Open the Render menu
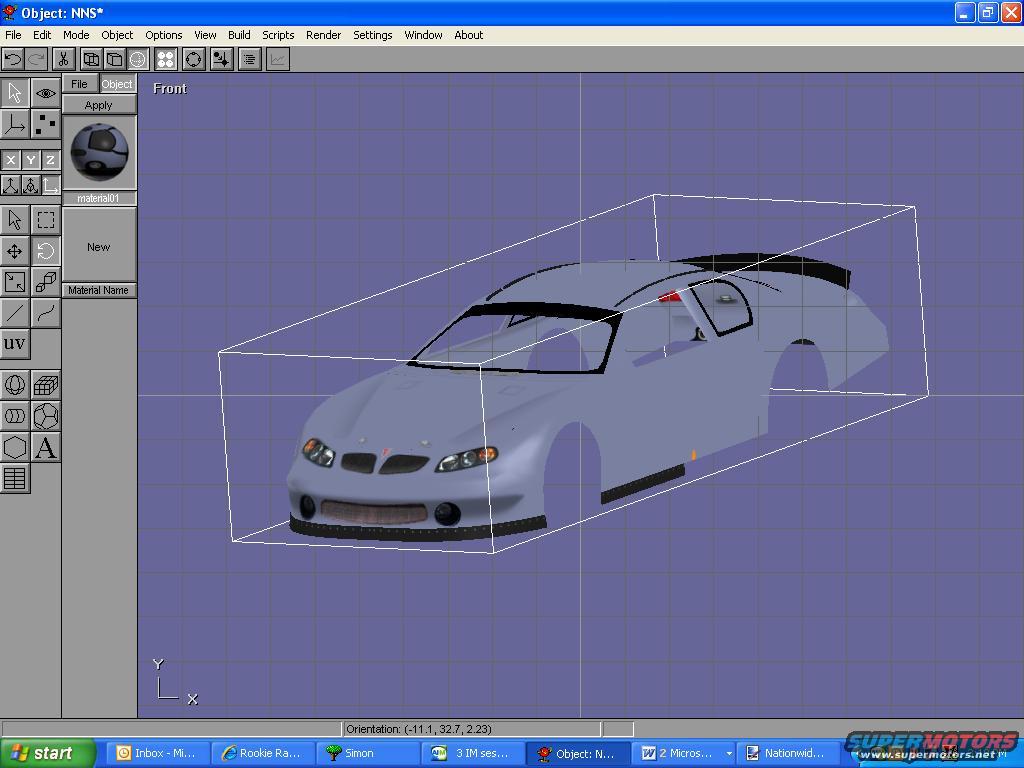 (x=323, y=35)
